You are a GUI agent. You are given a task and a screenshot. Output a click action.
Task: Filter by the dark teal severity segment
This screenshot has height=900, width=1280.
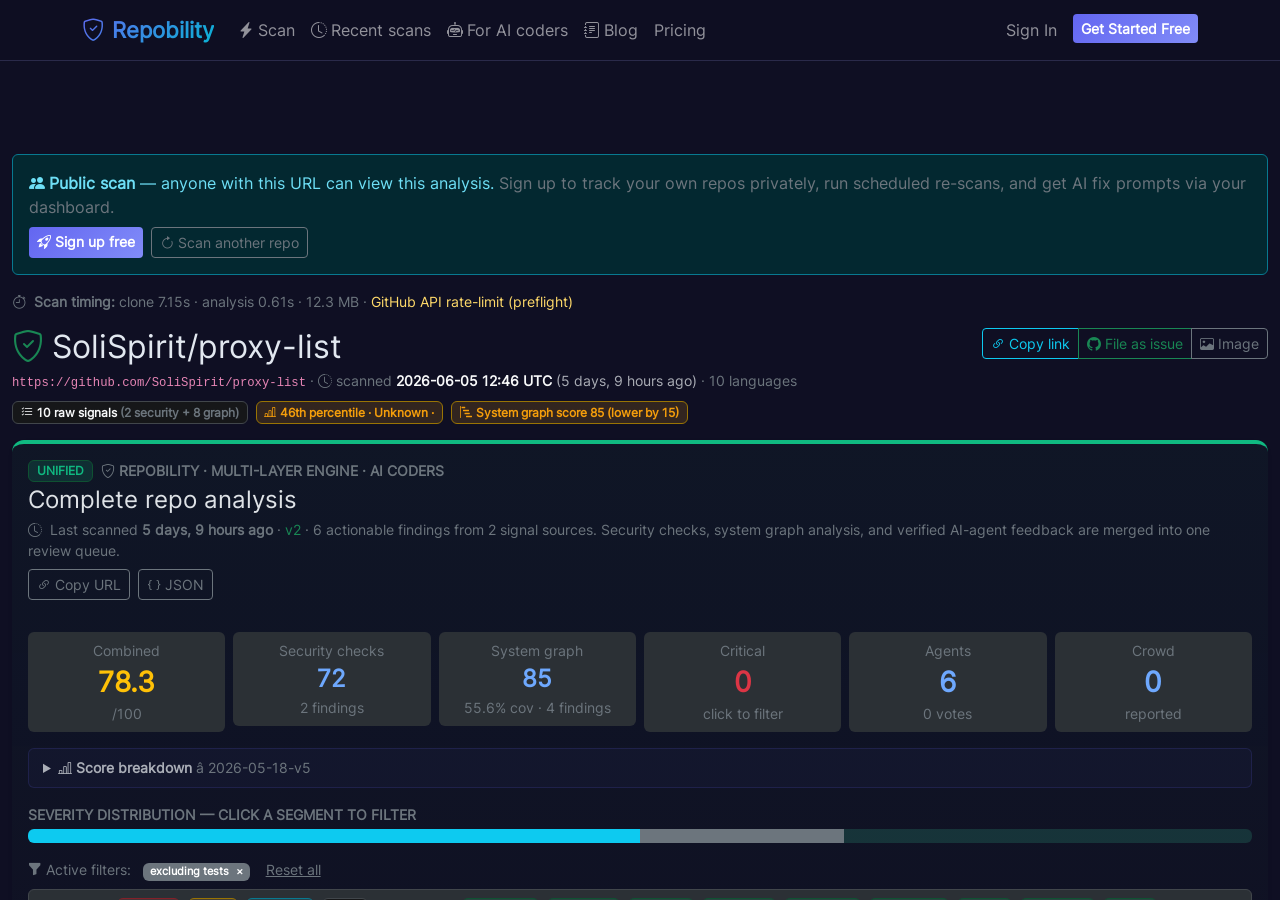tap(1048, 836)
